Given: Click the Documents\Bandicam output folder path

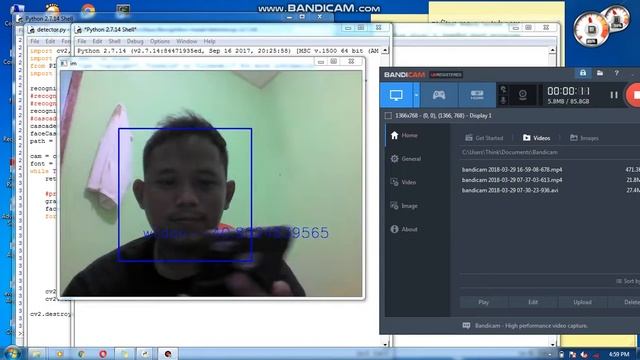Looking at the screenshot, I should coord(510,152).
